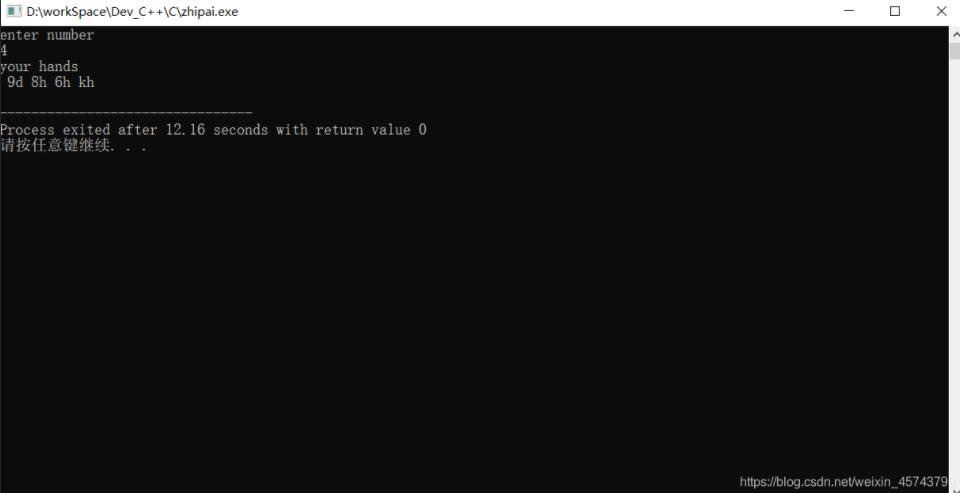Click the empty black console area
The width and height of the screenshot is (960, 493).
coord(474,306)
